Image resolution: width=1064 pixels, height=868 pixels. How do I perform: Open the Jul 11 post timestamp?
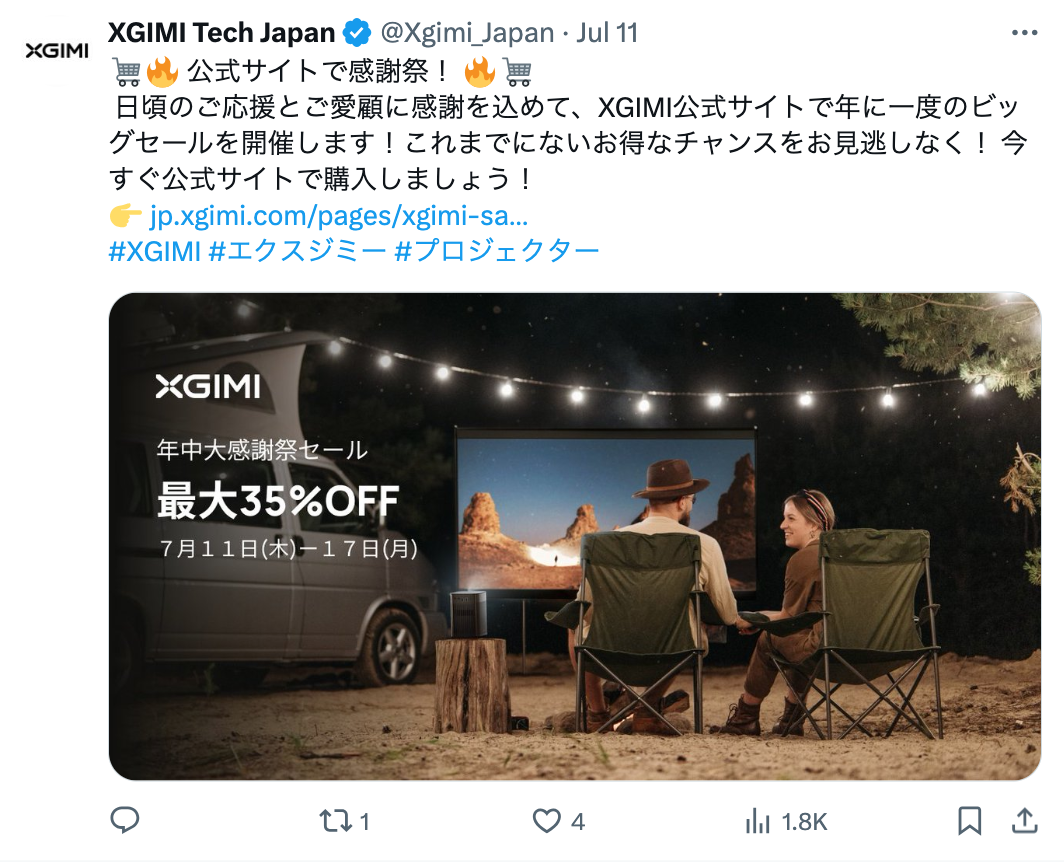607,33
